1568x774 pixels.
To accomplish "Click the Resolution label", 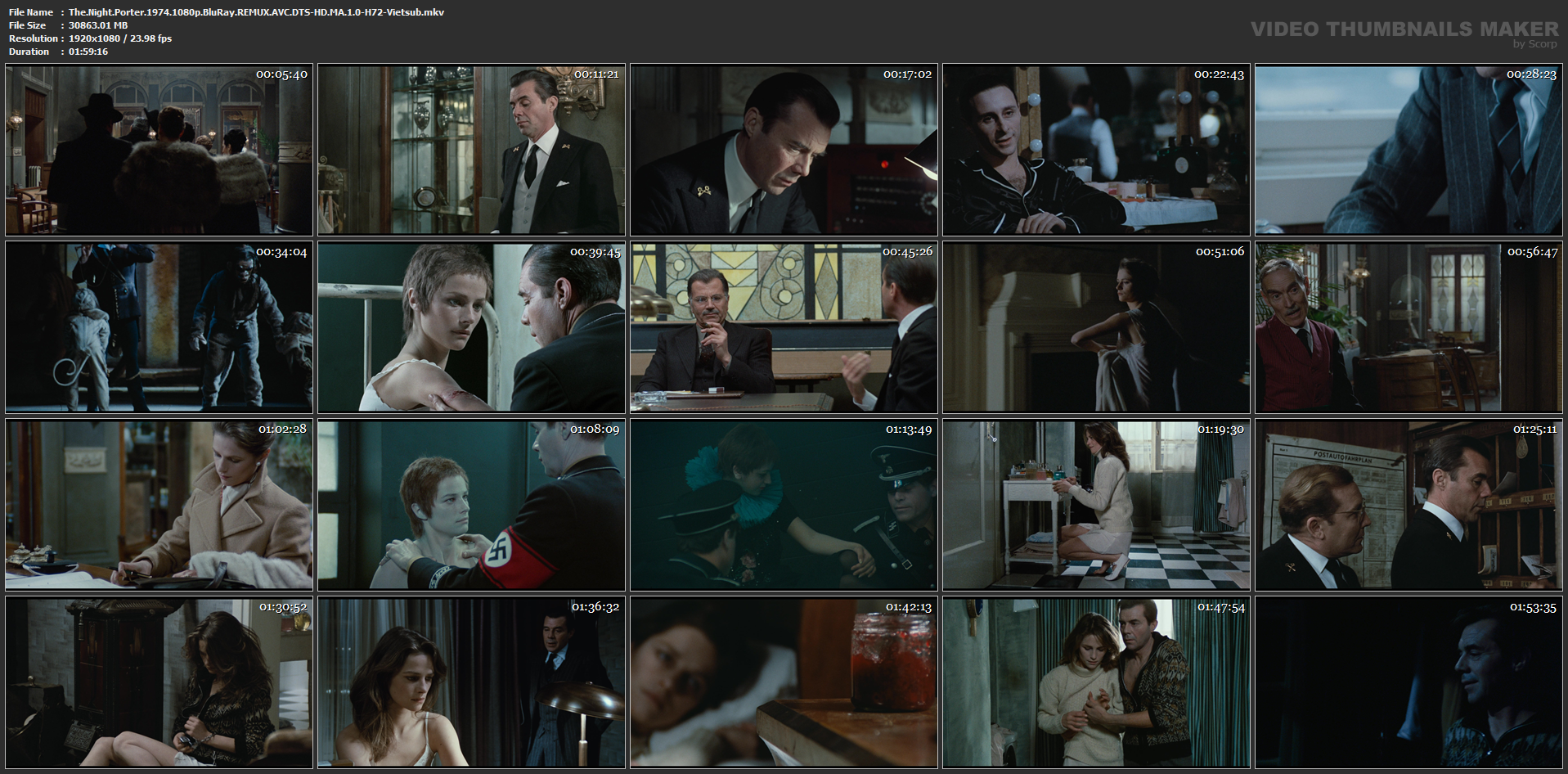I will tap(34, 38).
